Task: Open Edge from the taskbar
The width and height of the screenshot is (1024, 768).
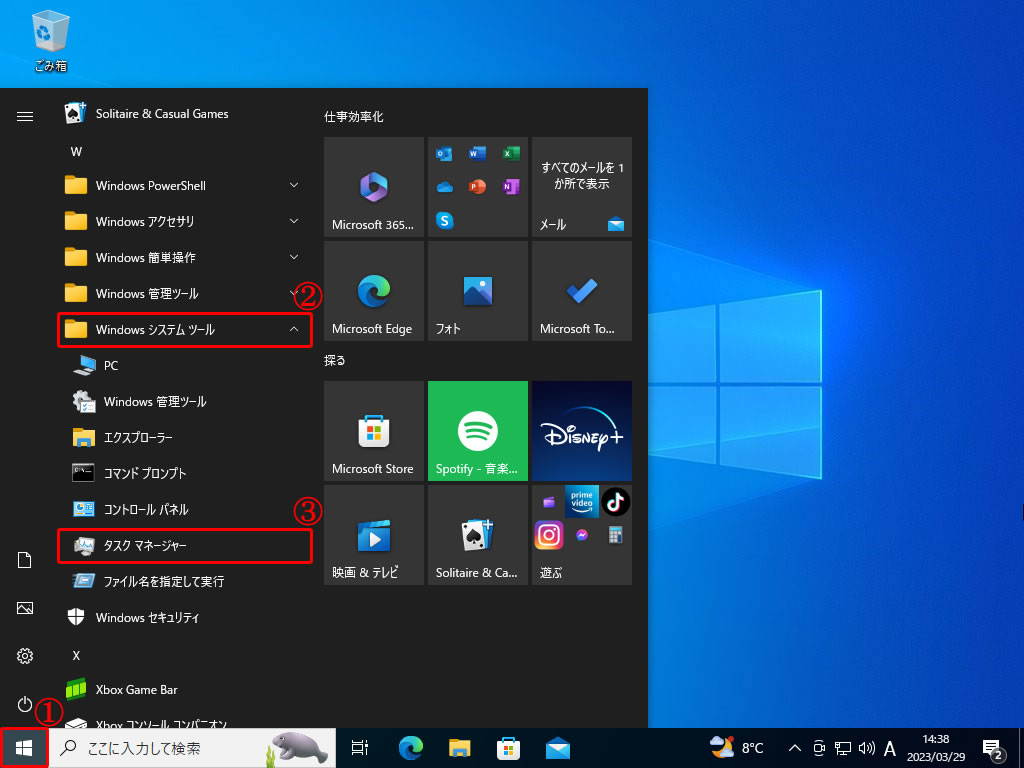Action: 411,748
